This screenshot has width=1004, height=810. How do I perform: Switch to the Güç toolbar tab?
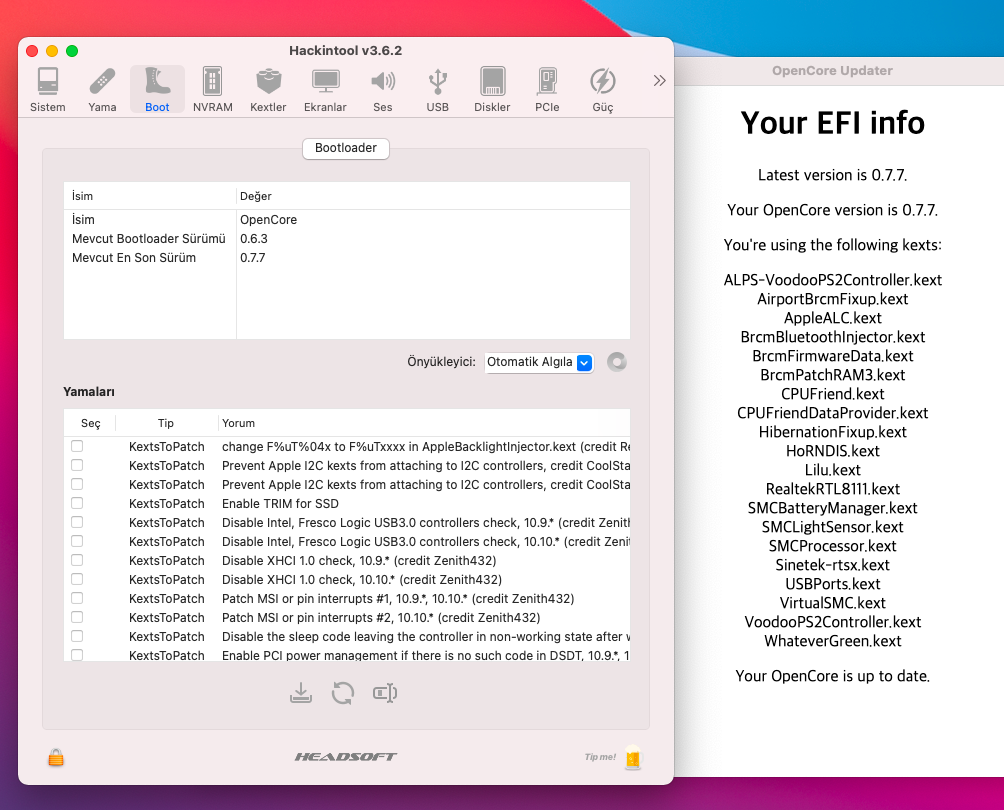[602, 89]
